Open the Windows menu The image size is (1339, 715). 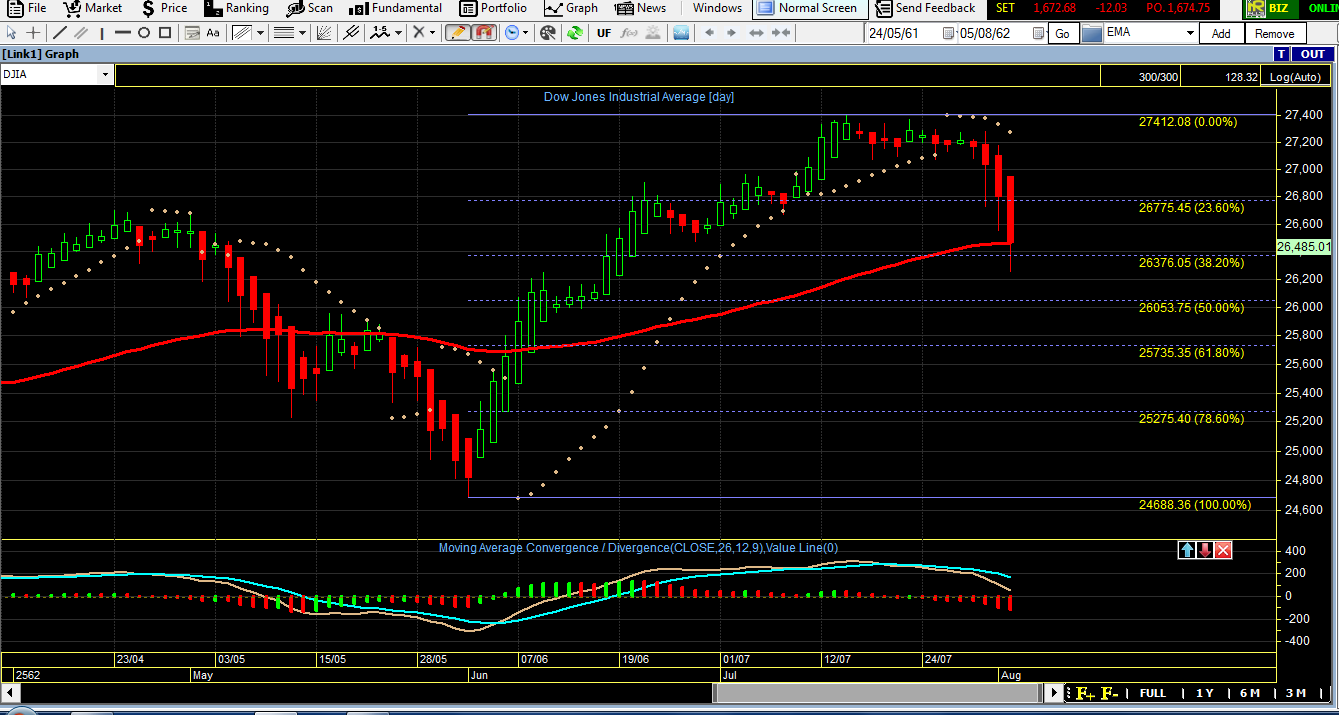click(717, 8)
